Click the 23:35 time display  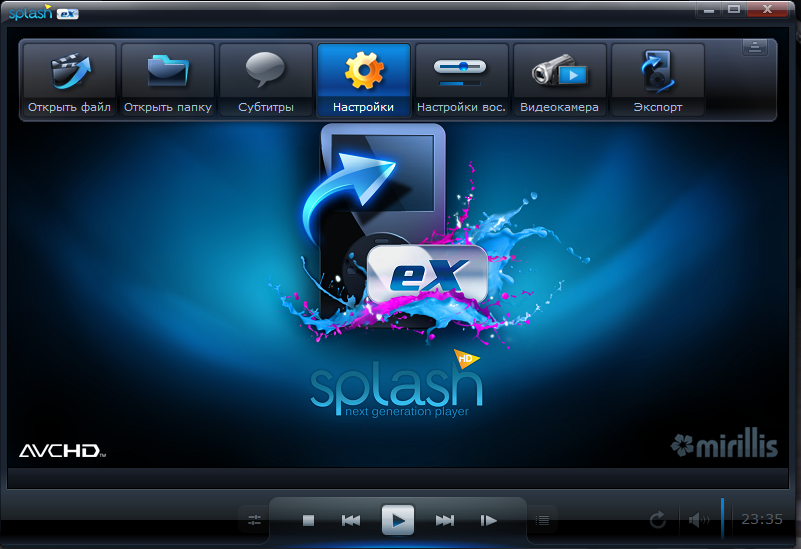pos(762,519)
